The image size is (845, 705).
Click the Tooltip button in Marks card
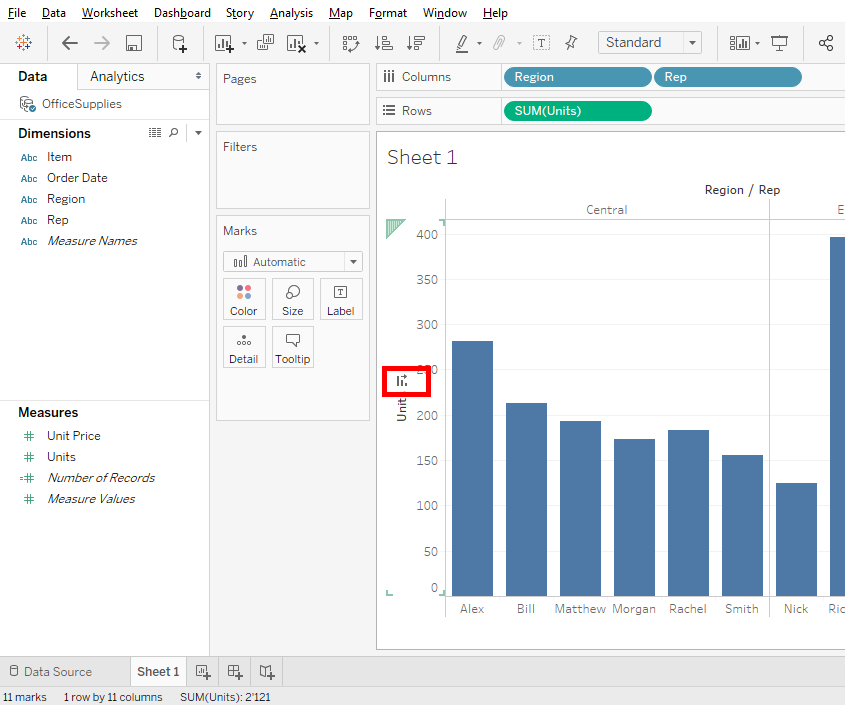[x=293, y=347]
